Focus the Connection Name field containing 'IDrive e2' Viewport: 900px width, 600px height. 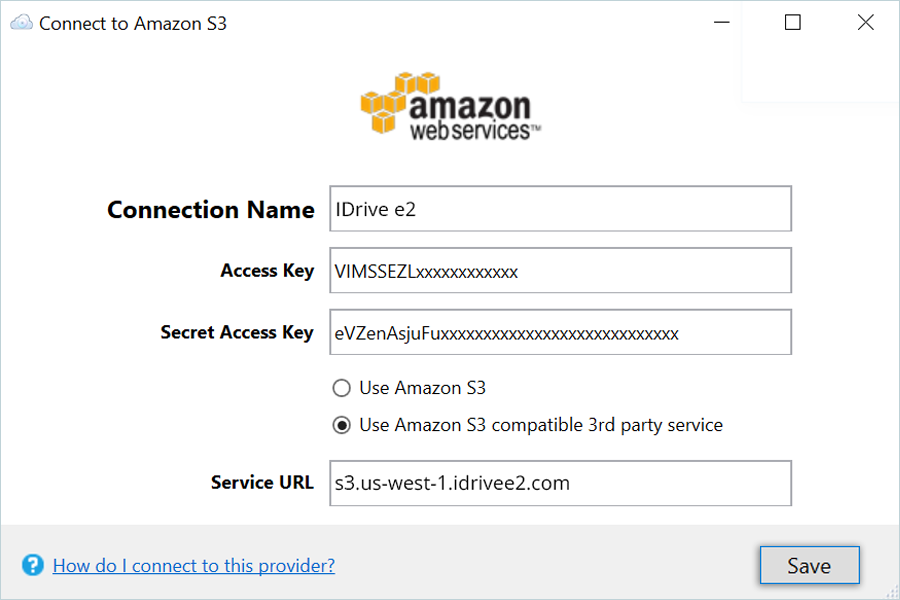(560, 209)
